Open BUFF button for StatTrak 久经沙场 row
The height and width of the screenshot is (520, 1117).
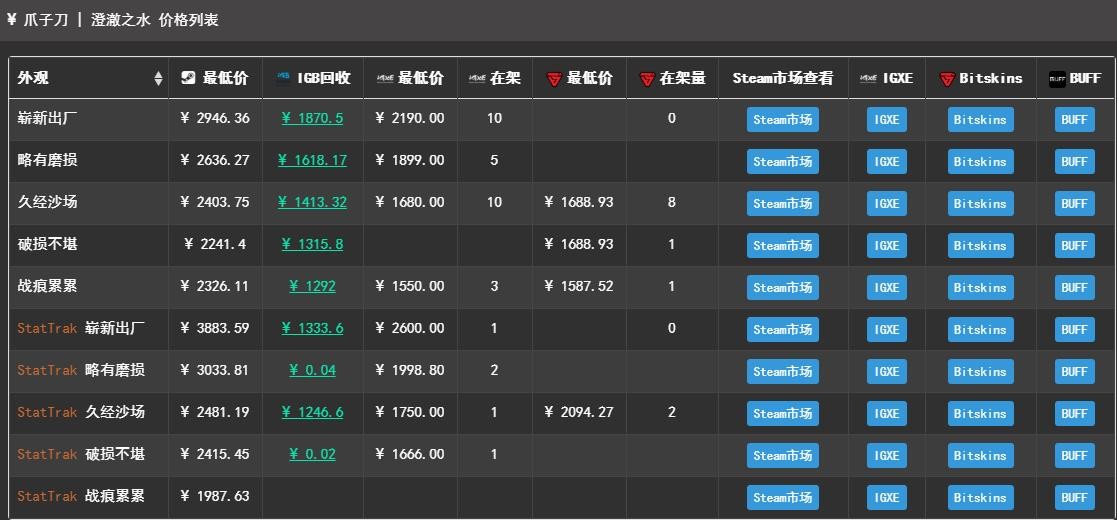coord(1074,414)
